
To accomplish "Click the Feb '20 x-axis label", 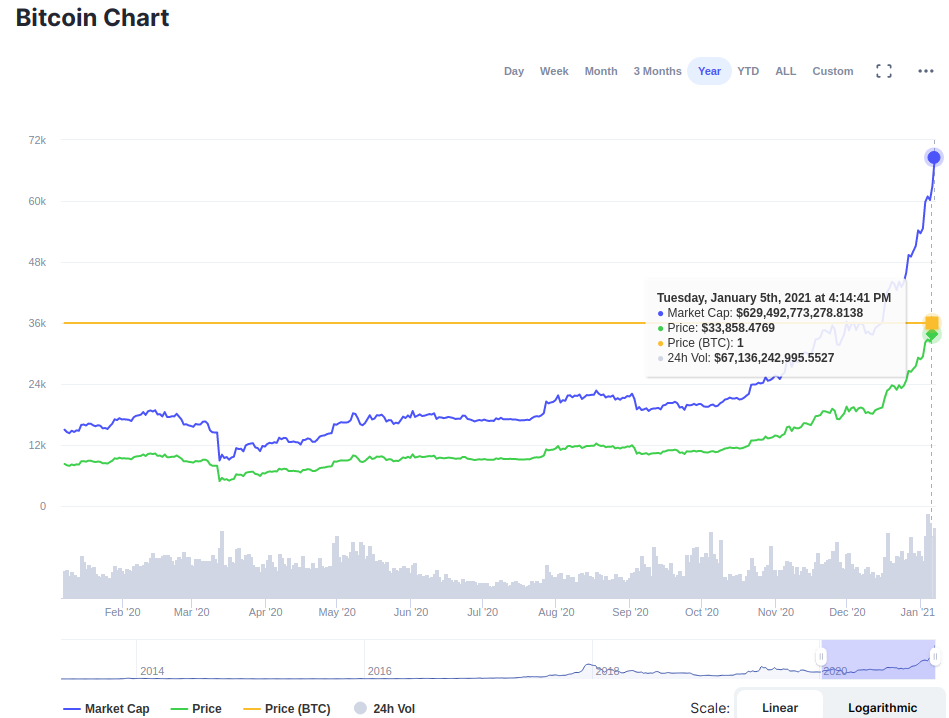I will pyautogui.click(x=122, y=612).
